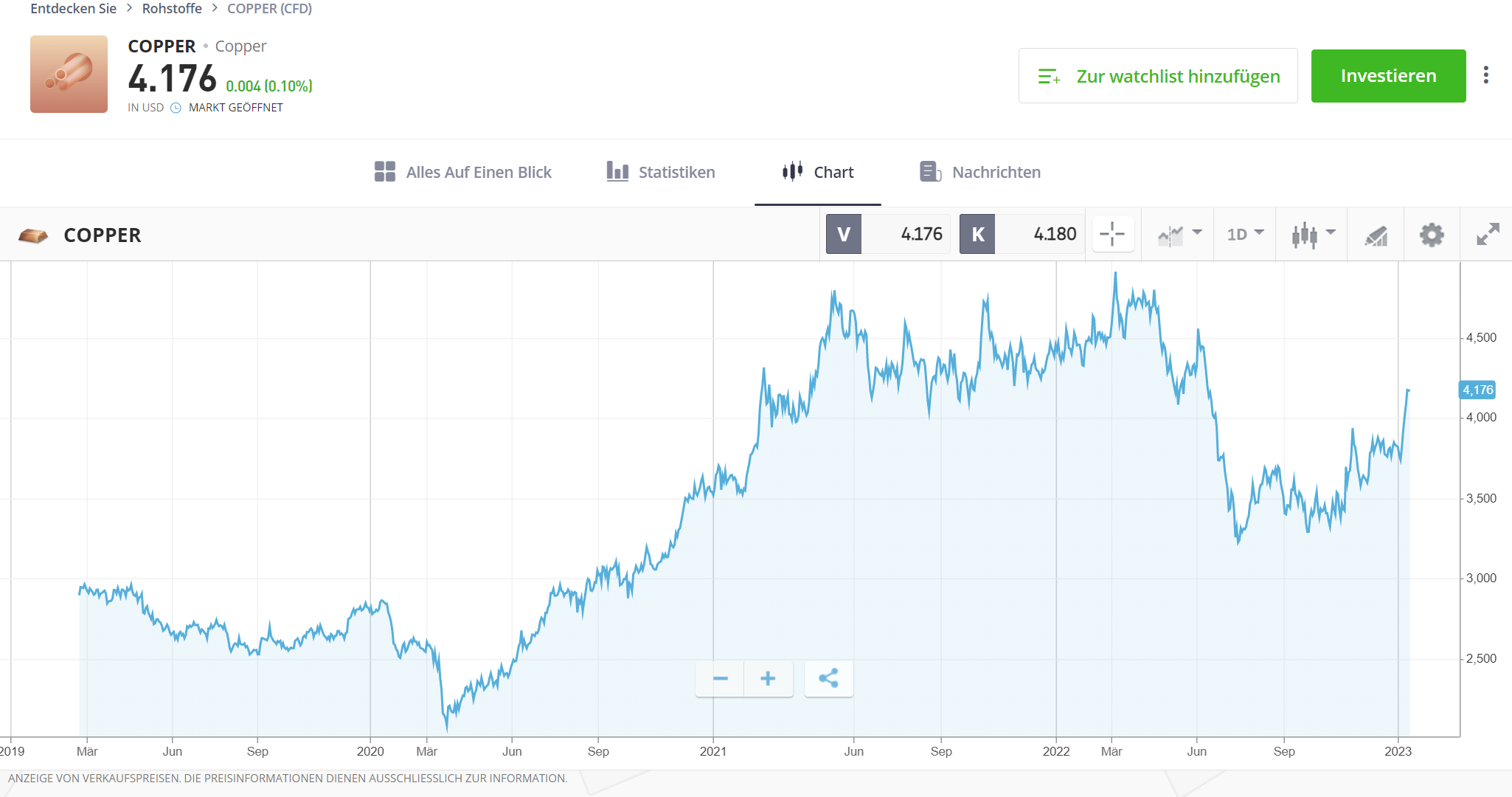
Task: Open the candlestick chart type dropdown
Action: (x=1313, y=235)
